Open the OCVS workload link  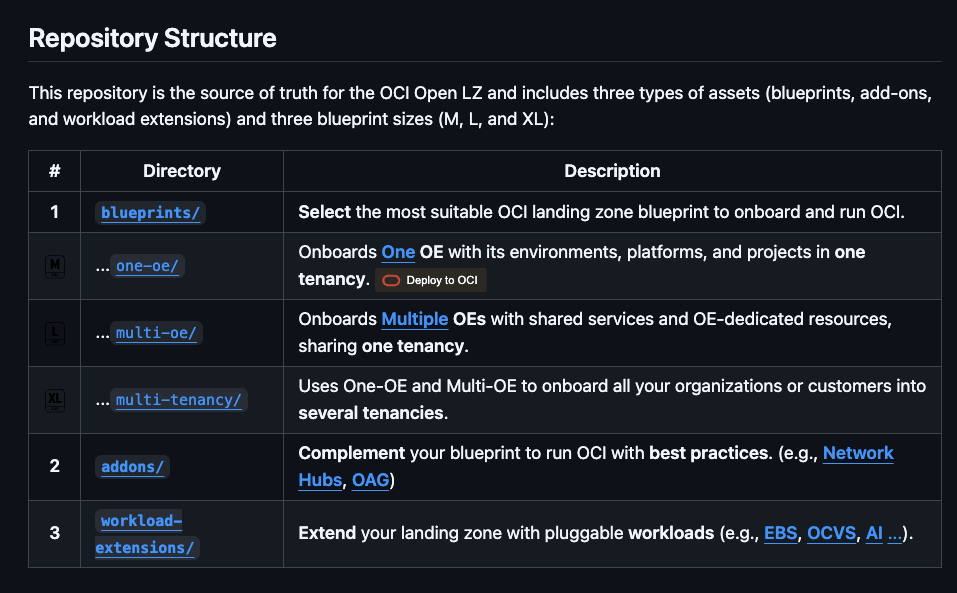831,534
